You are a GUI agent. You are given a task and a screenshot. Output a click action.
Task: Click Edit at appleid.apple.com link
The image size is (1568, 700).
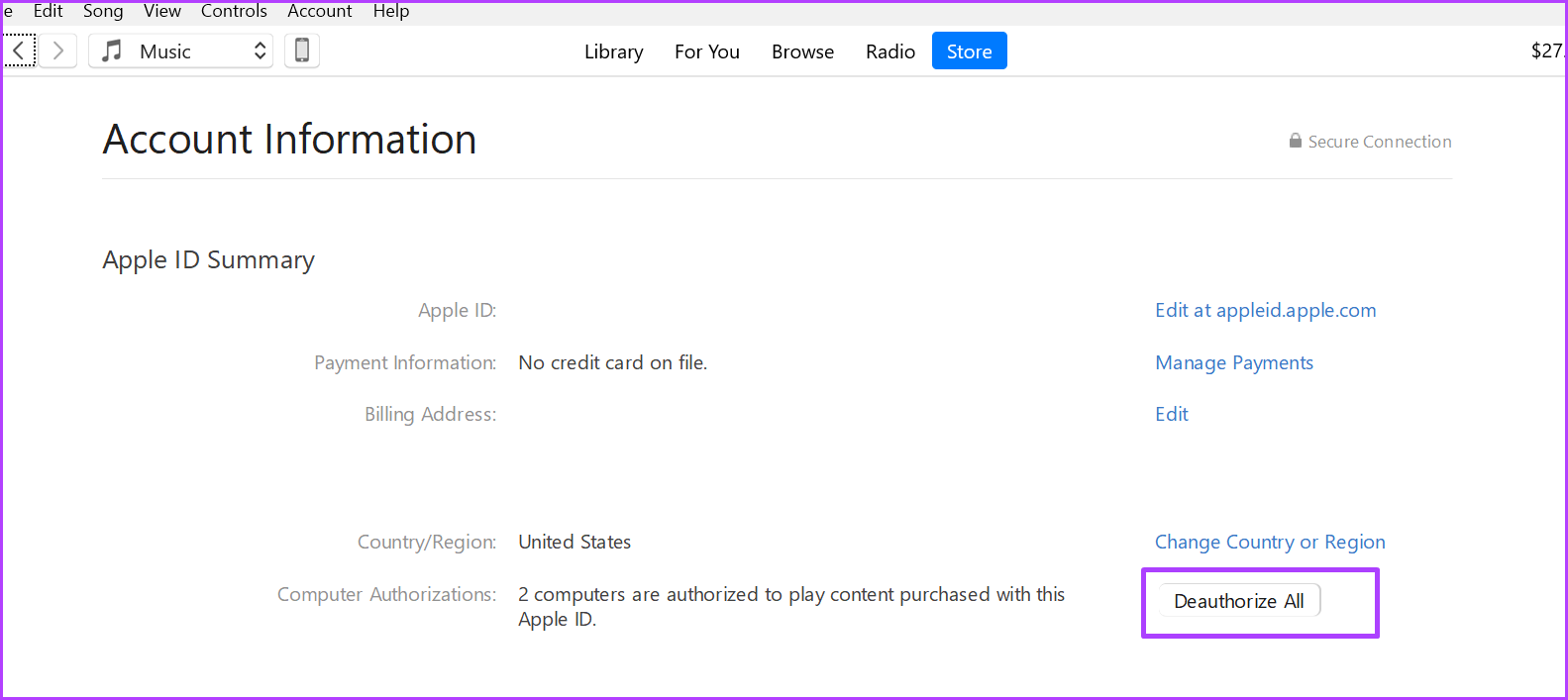click(1265, 310)
